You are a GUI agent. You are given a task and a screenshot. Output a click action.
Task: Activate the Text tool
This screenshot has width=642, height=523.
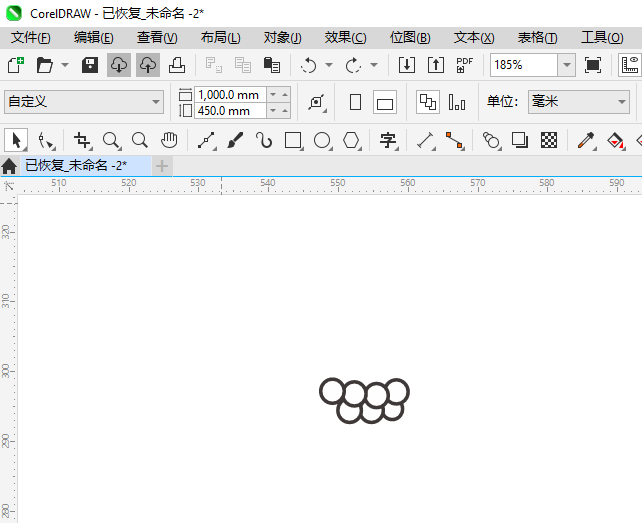388,140
